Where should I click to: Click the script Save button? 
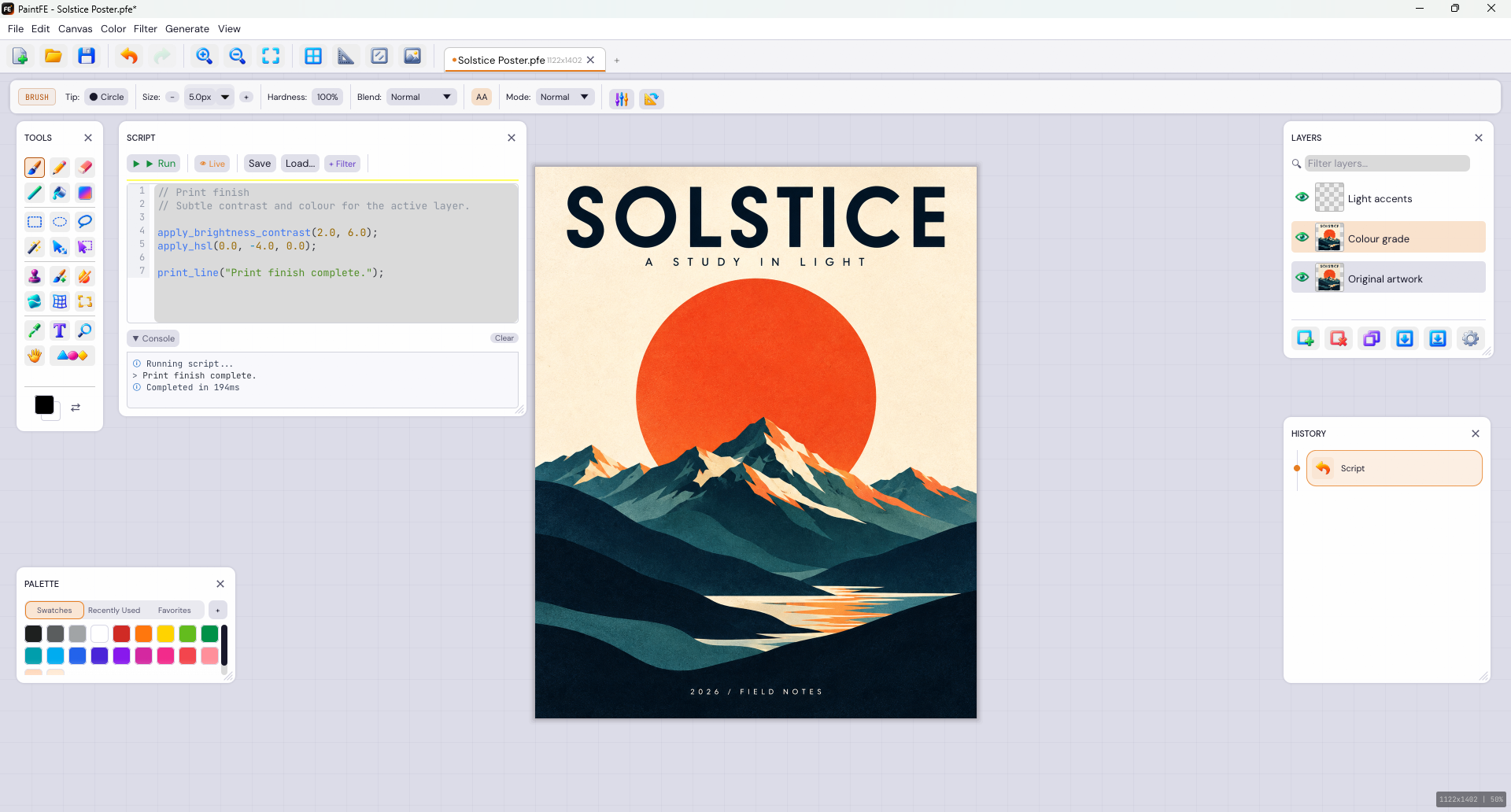point(260,164)
